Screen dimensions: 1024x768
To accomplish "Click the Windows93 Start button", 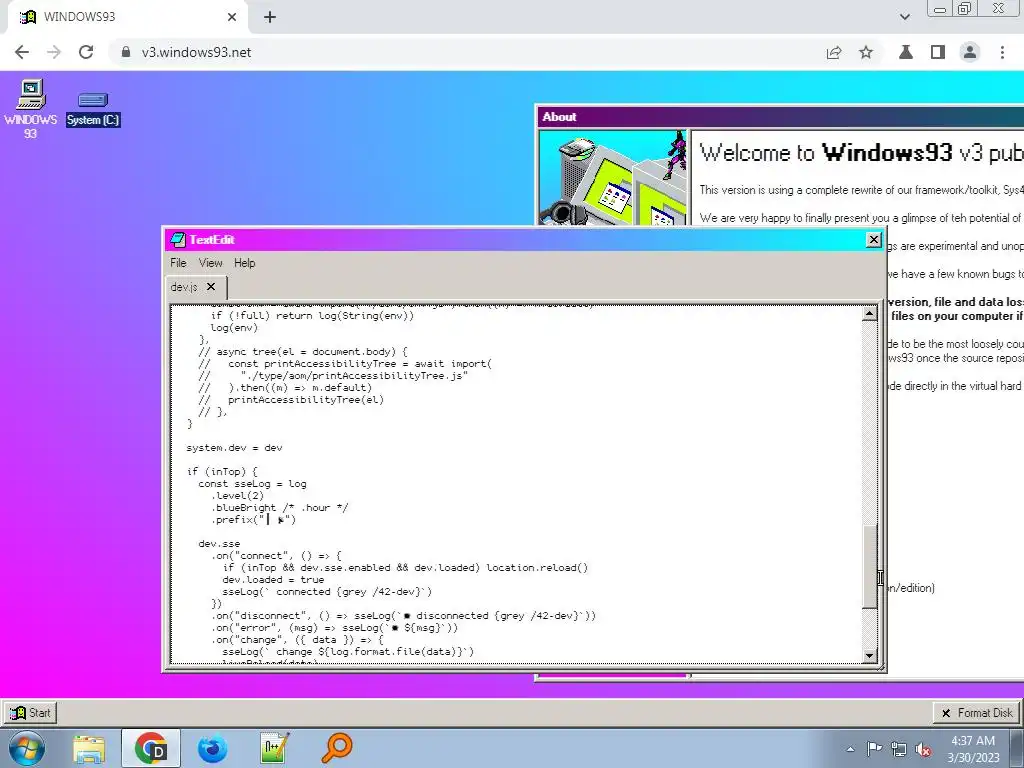I will click(x=30, y=712).
